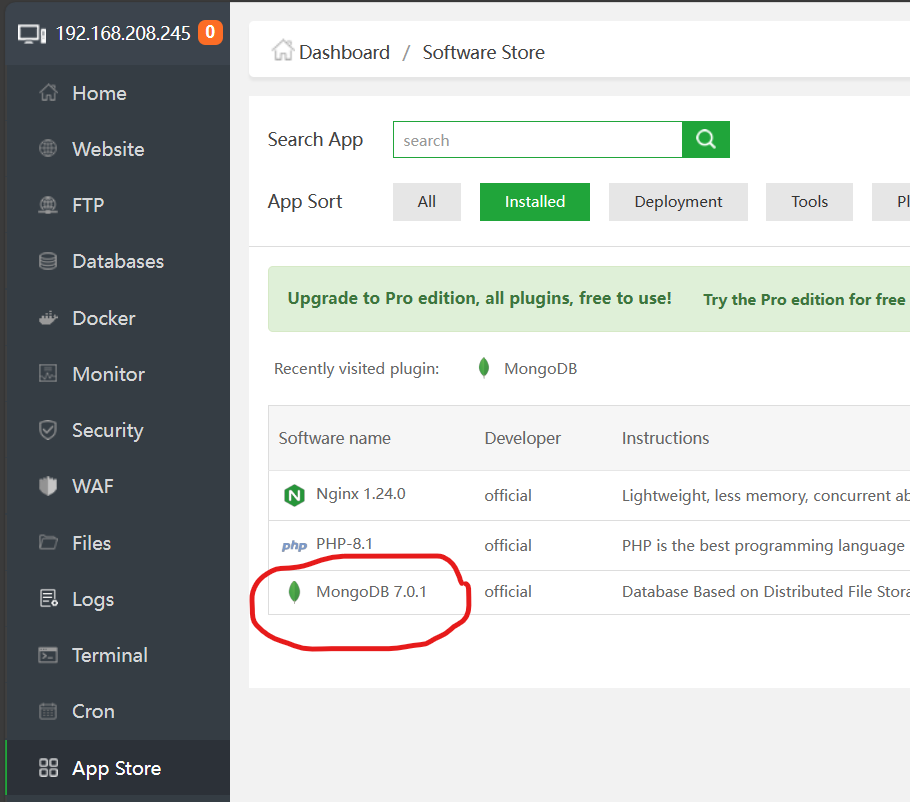Viewport: 910px width, 802px height.
Task: Click the PHP logo icon
Action: pos(294,546)
